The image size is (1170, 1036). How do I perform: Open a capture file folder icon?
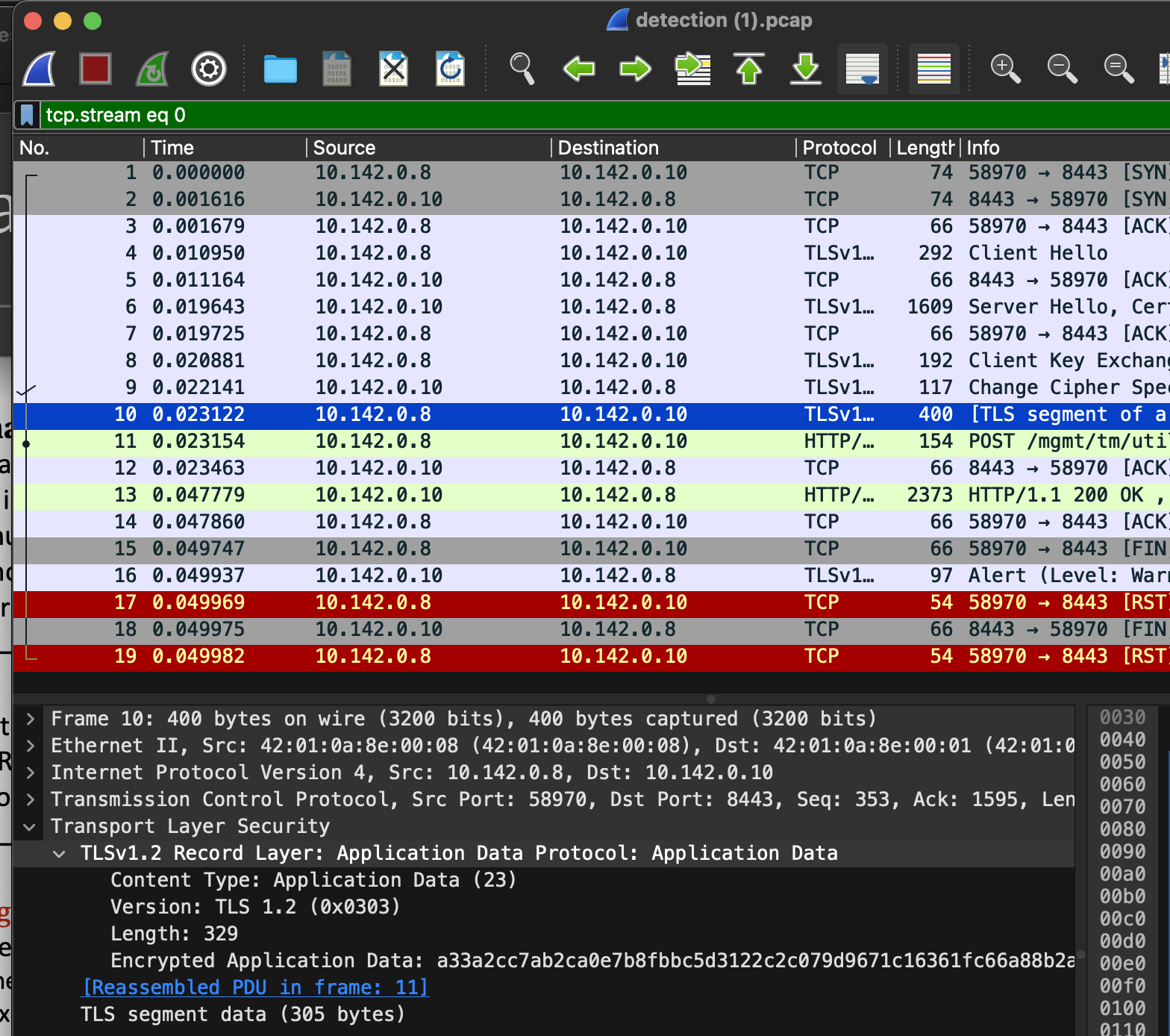tap(281, 69)
